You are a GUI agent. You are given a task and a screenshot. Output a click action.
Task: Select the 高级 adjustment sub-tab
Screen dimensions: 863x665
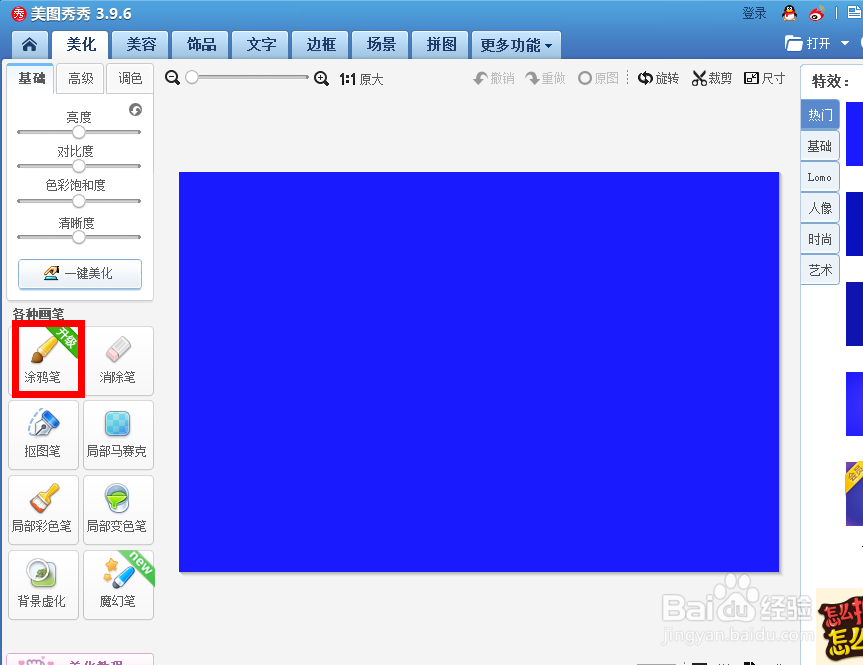[81, 79]
